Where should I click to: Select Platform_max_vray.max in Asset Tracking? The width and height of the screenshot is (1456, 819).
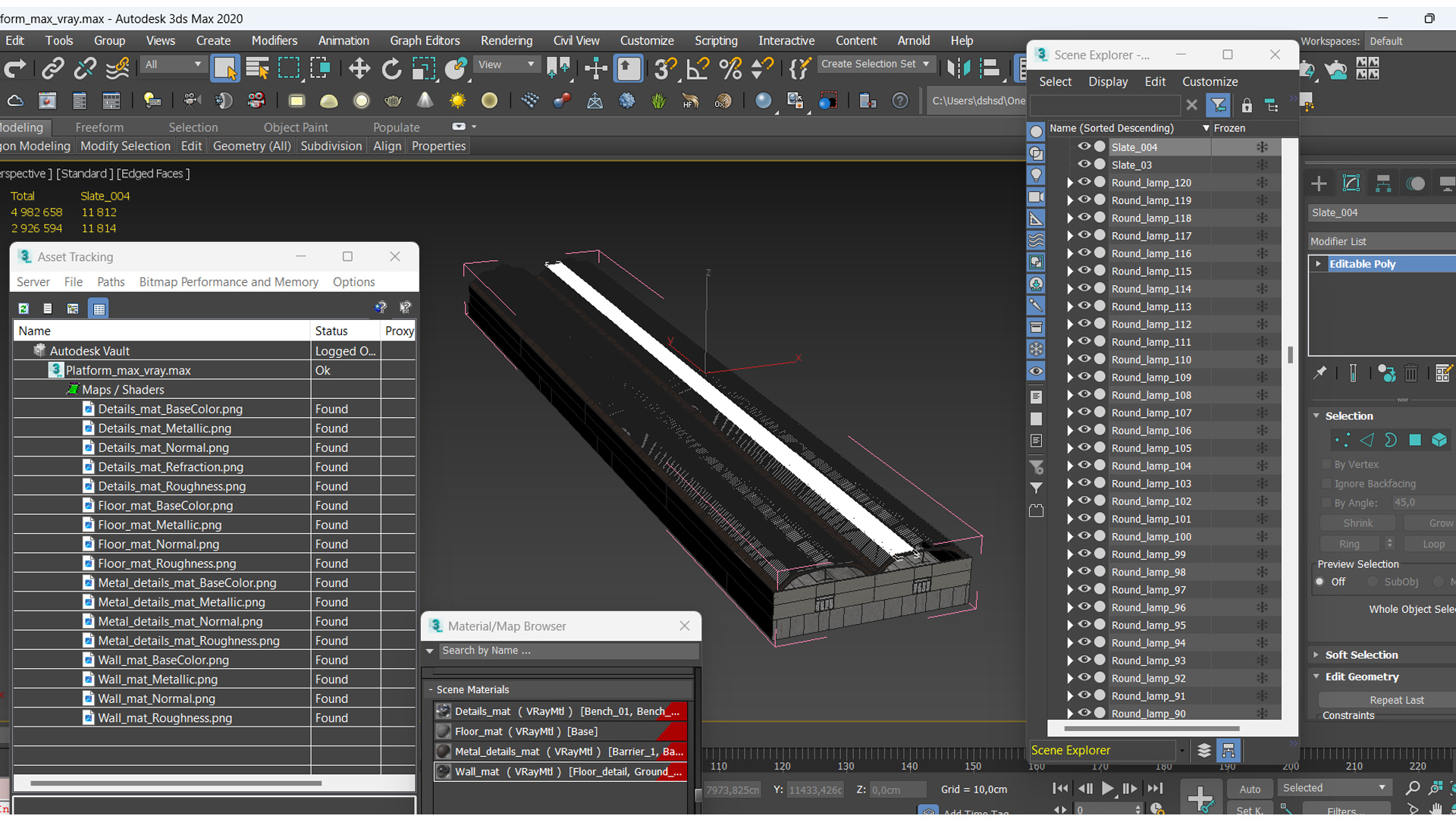pyautogui.click(x=128, y=370)
